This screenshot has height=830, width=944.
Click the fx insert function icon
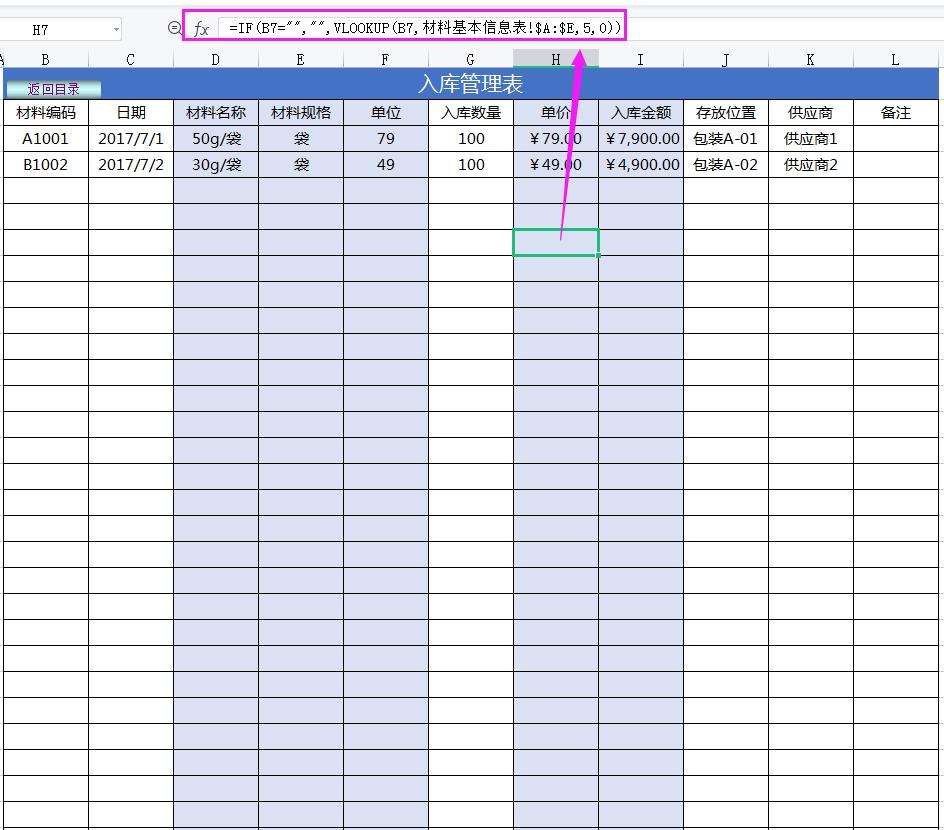tap(202, 29)
